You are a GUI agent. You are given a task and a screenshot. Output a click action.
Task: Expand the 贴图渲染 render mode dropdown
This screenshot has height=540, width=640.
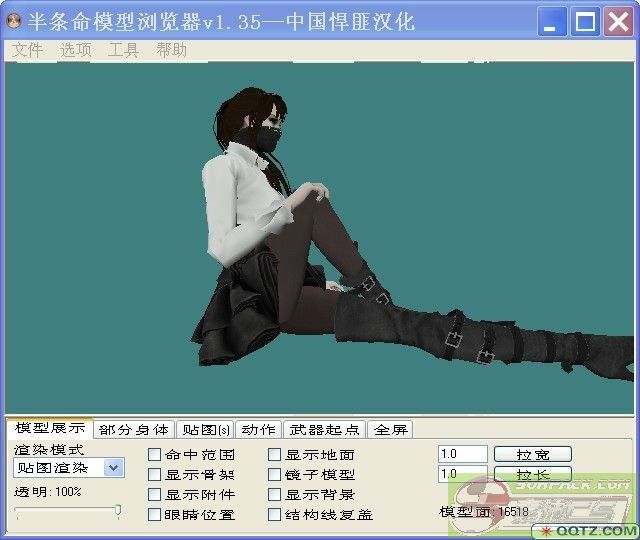tap(113, 468)
